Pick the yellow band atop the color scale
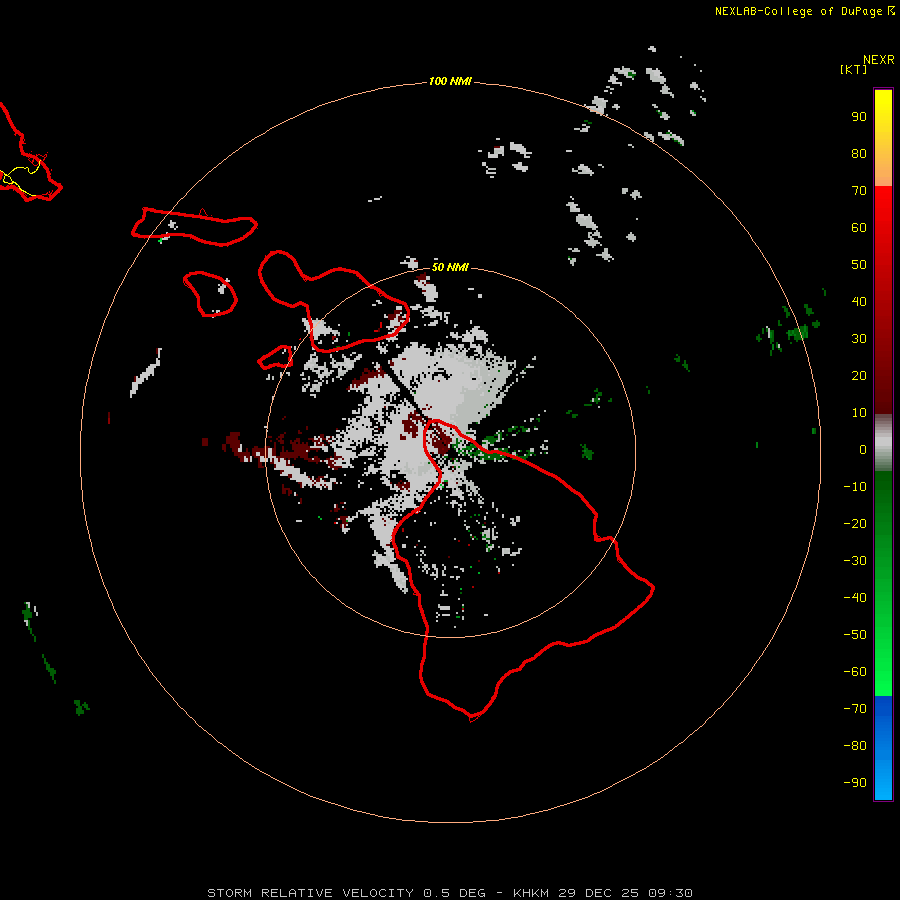The image size is (900, 900). click(x=883, y=138)
